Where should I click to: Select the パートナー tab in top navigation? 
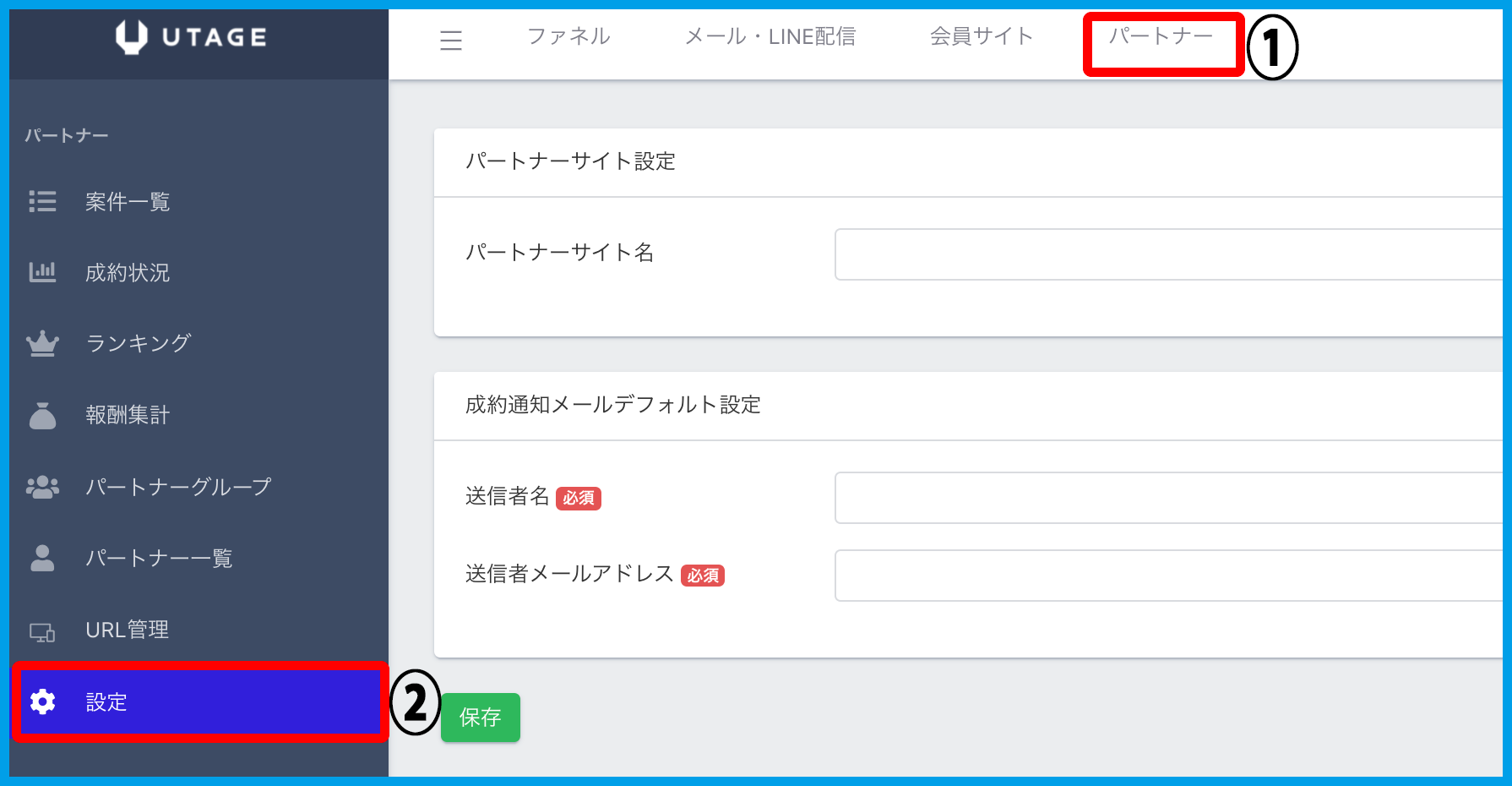coord(1161,36)
